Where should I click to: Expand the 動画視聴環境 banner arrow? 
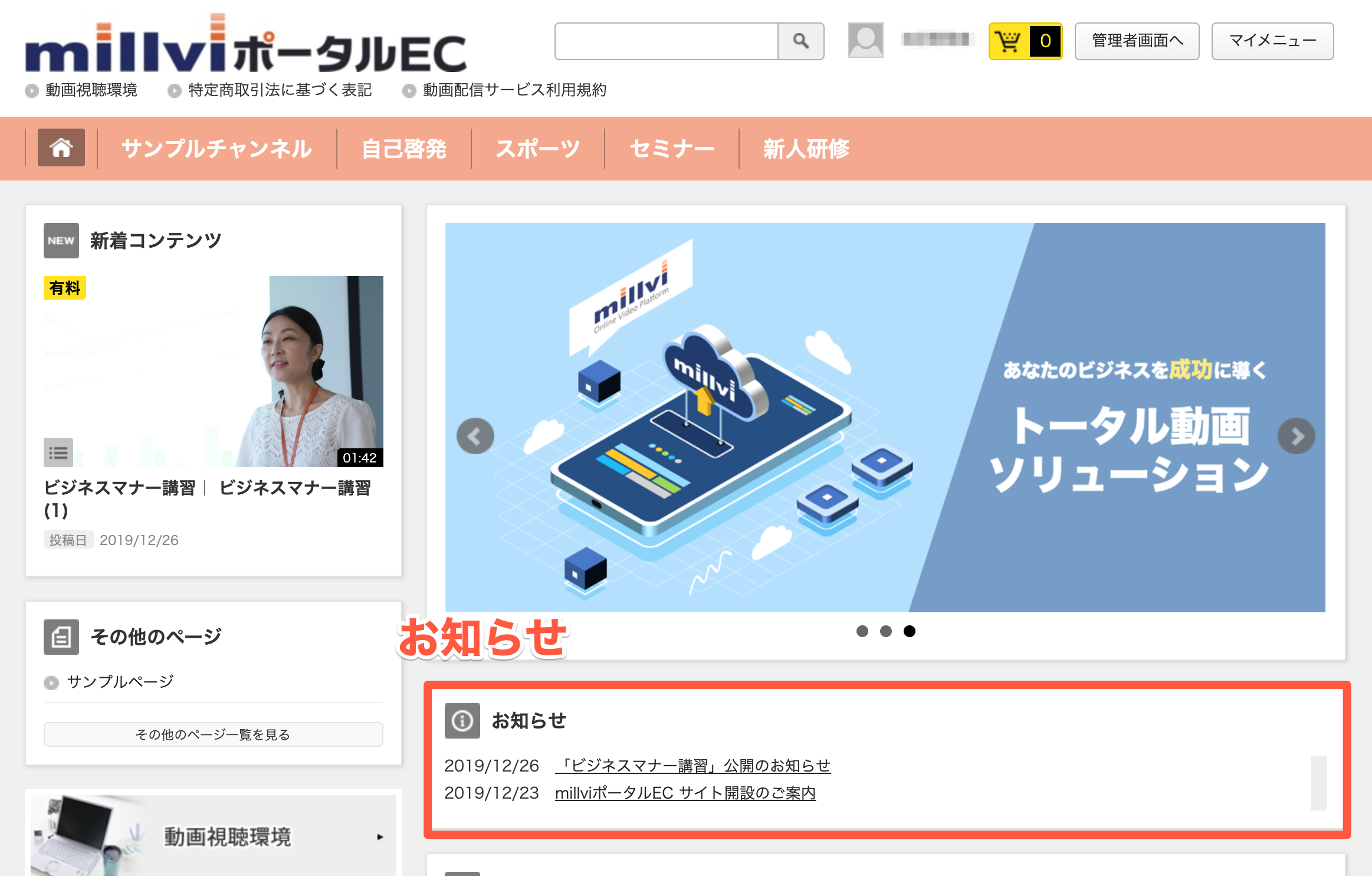click(x=380, y=836)
